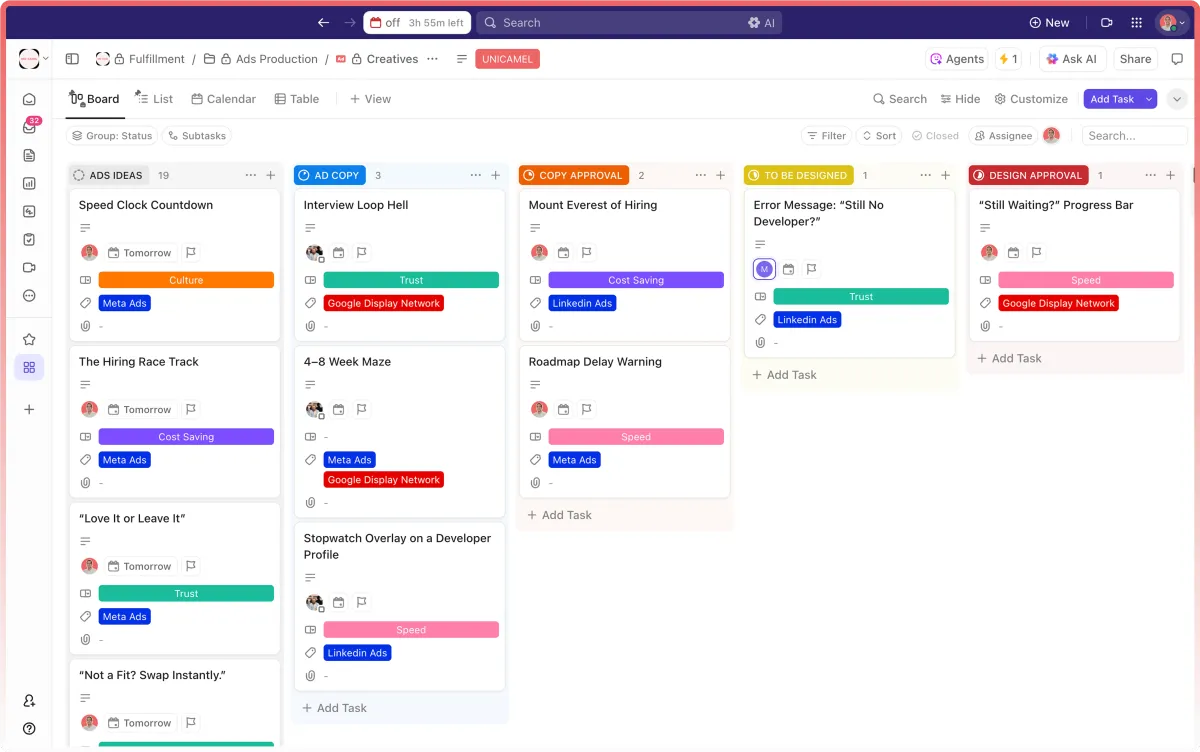Image resolution: width=1200 pixels, height=752 pixels.
Task: Open chat bubble icon below user avatar
Action: tap(1177, 59)
